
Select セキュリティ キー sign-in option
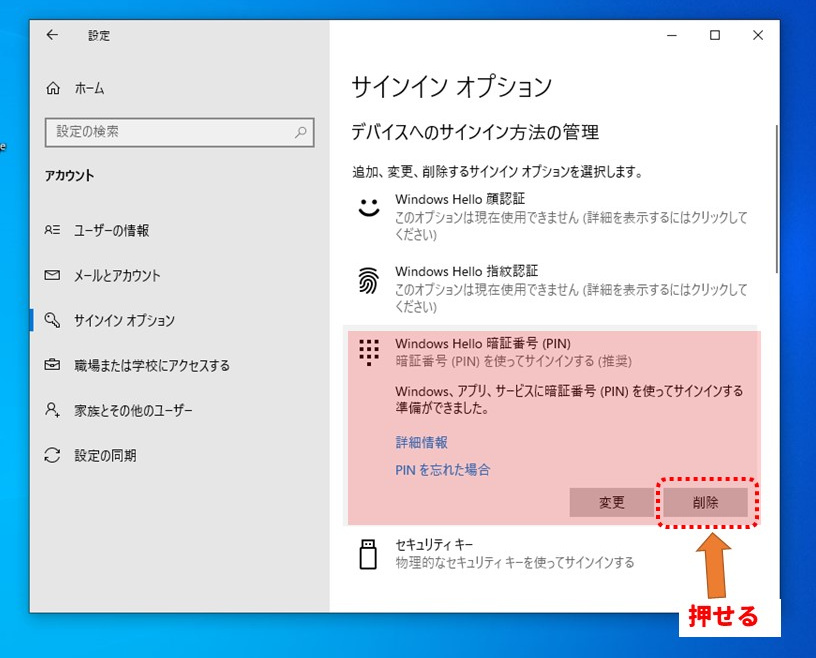[x=514, y=553]
